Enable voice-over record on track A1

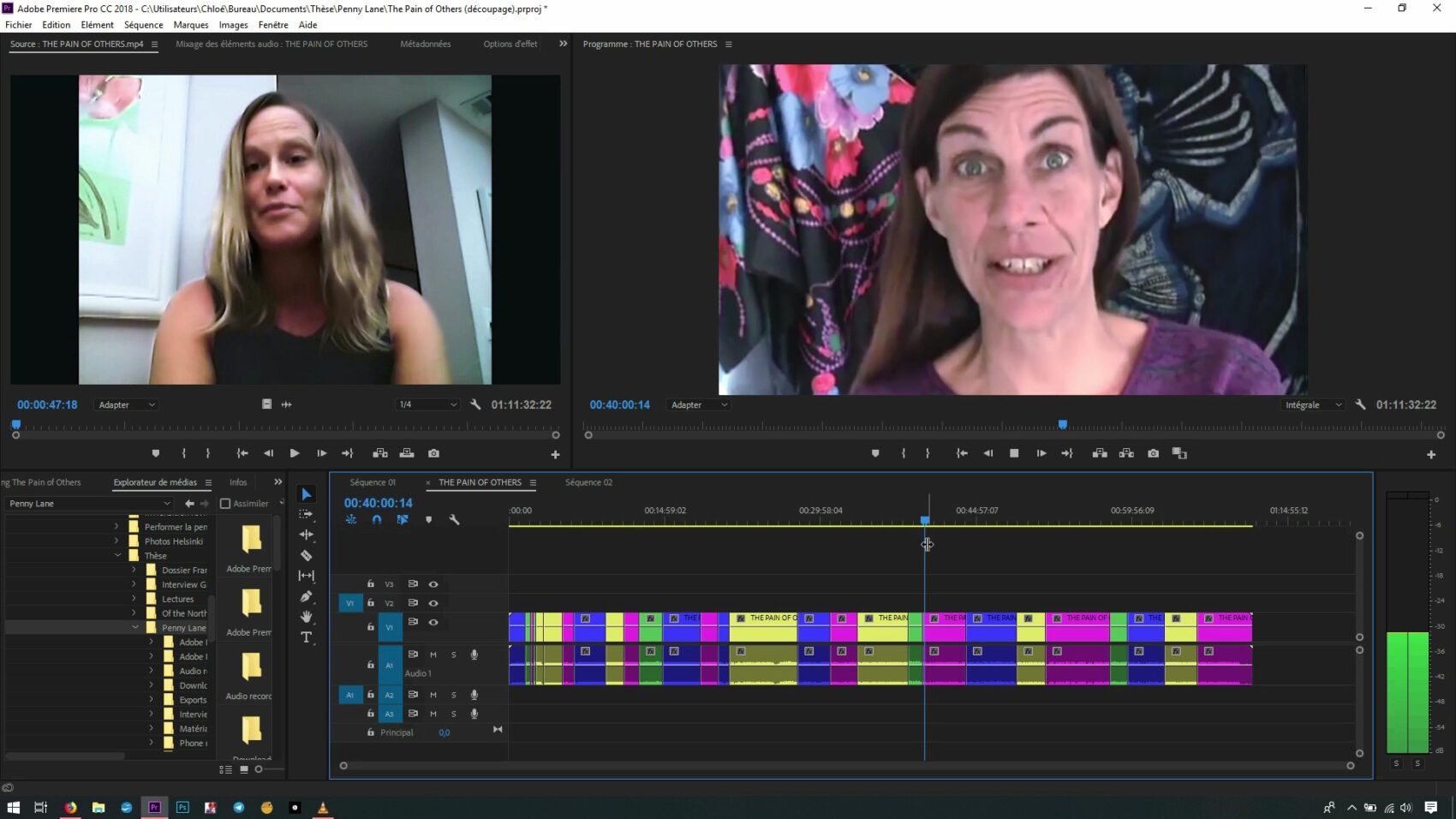tap(474, 655)
